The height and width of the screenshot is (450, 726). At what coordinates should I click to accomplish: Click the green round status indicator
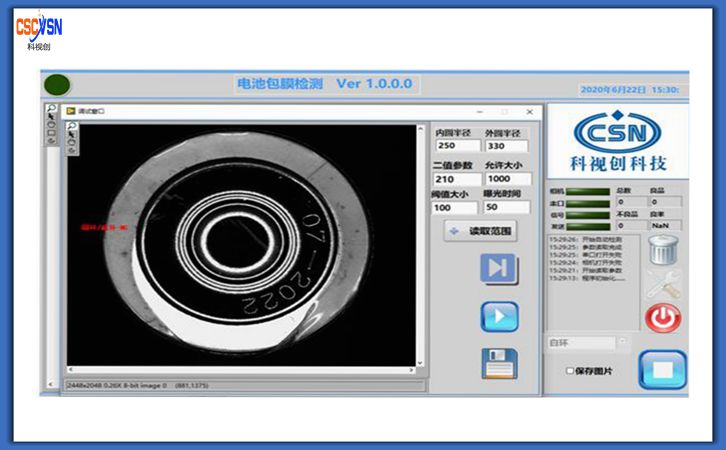pyautogui.click(x=58, y=86)
